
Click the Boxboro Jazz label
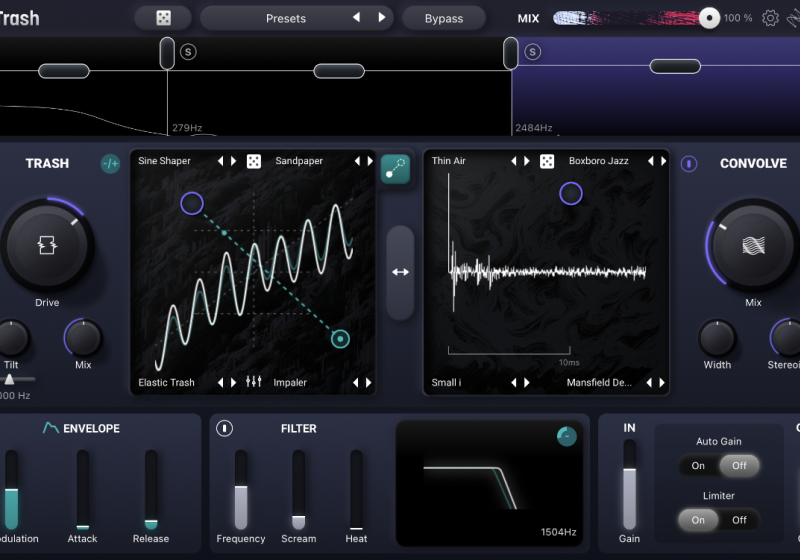pyautogui.click(x=598, y=161)
